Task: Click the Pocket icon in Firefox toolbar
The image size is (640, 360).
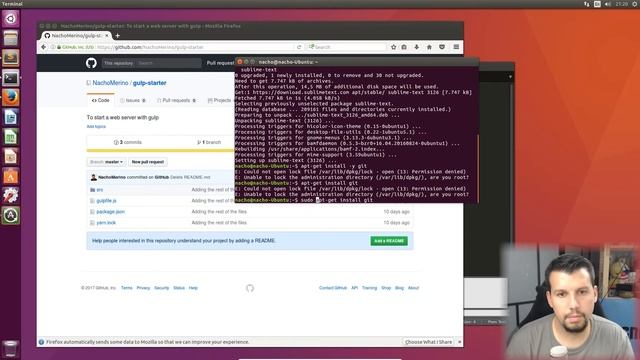Action: (442, 47)
